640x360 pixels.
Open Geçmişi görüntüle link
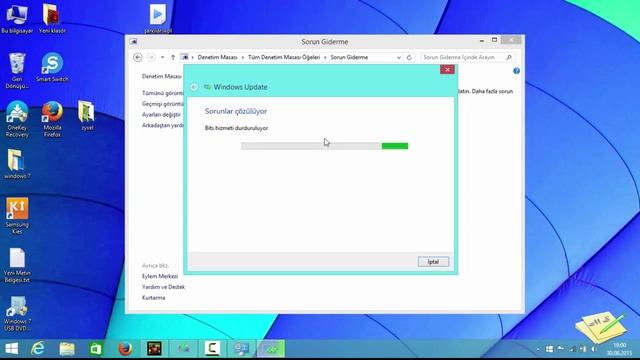coord(163,104)
